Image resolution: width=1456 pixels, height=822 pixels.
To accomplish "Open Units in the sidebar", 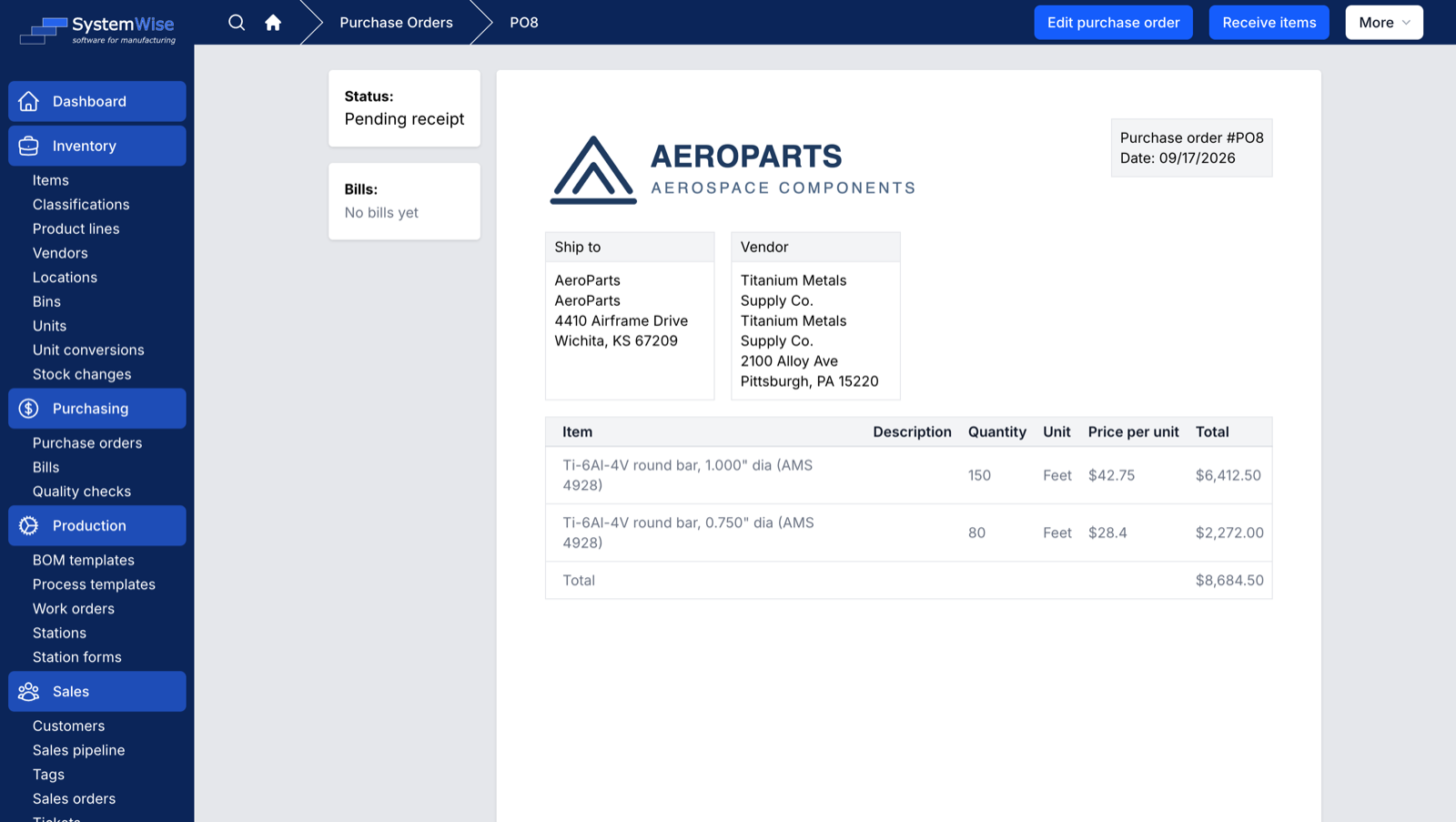I will point(49,326).
